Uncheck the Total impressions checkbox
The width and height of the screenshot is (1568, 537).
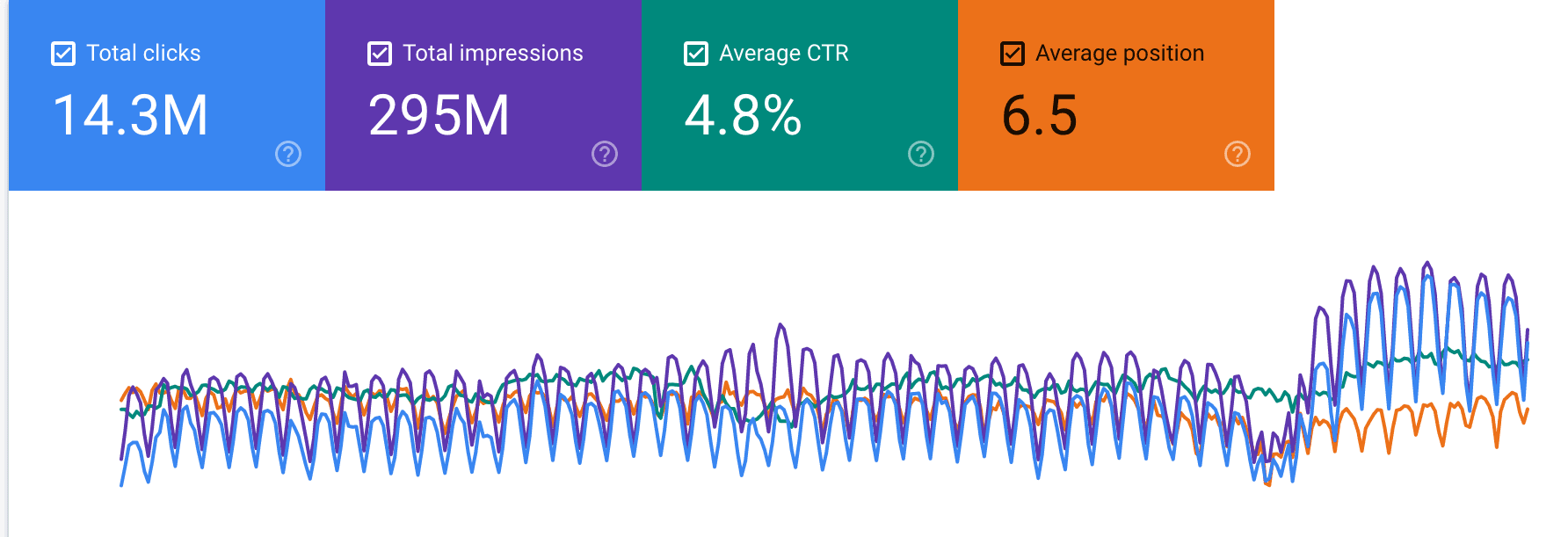379,53
